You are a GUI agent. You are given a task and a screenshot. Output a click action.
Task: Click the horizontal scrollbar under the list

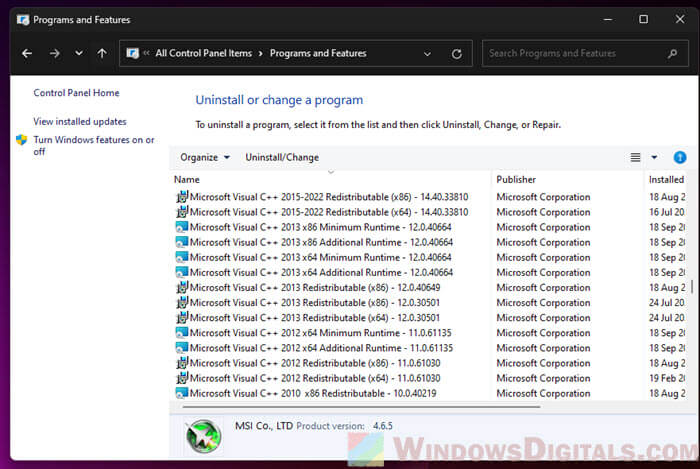361,407
